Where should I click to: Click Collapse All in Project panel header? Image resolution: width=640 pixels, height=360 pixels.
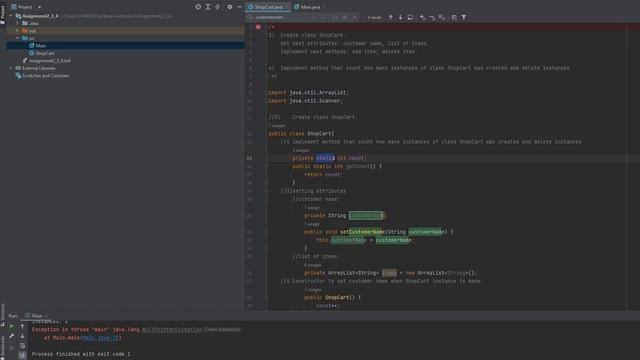[x=218, y=7]
